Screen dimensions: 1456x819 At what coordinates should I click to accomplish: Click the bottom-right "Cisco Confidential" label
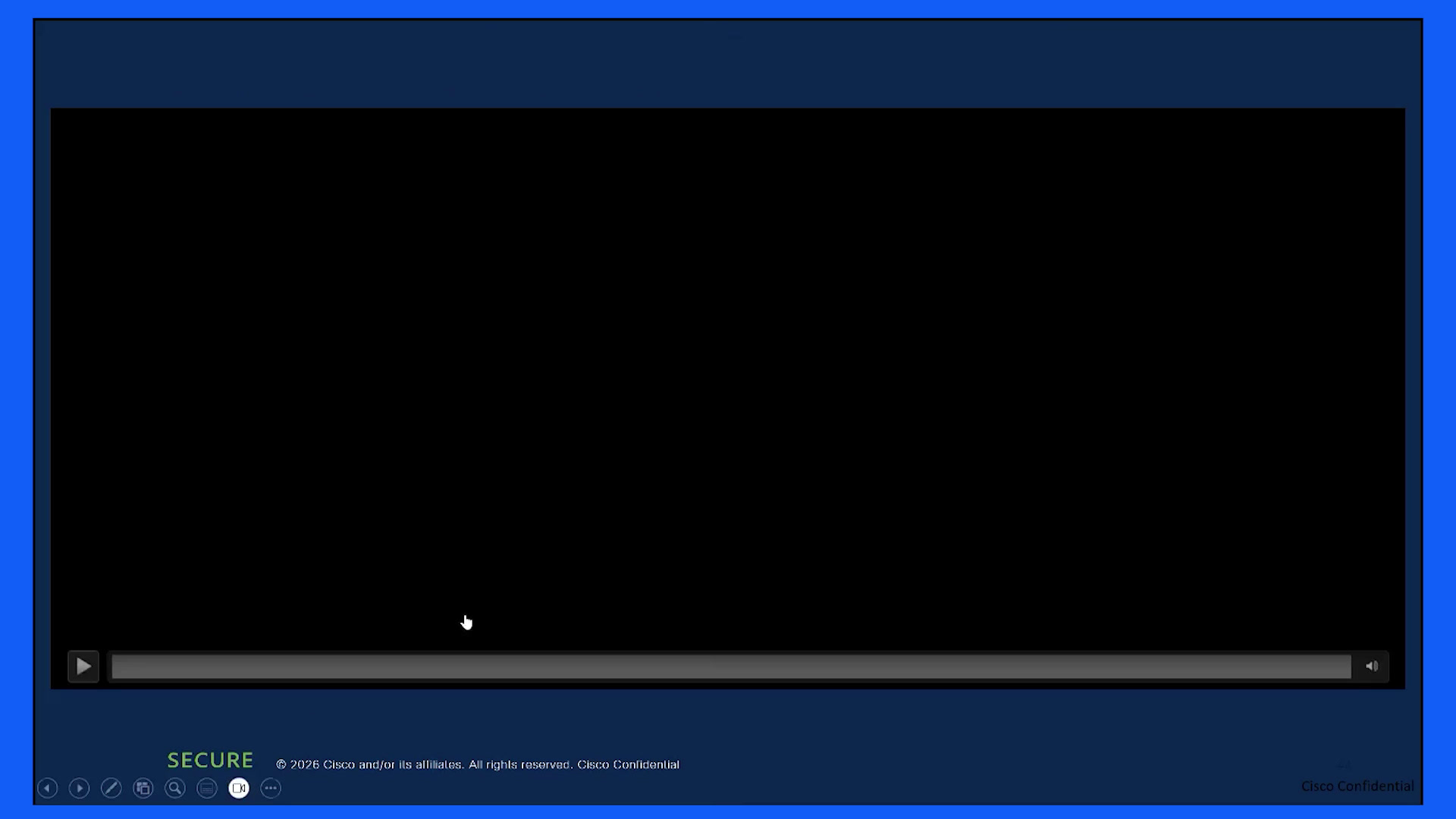[1357, 786]
